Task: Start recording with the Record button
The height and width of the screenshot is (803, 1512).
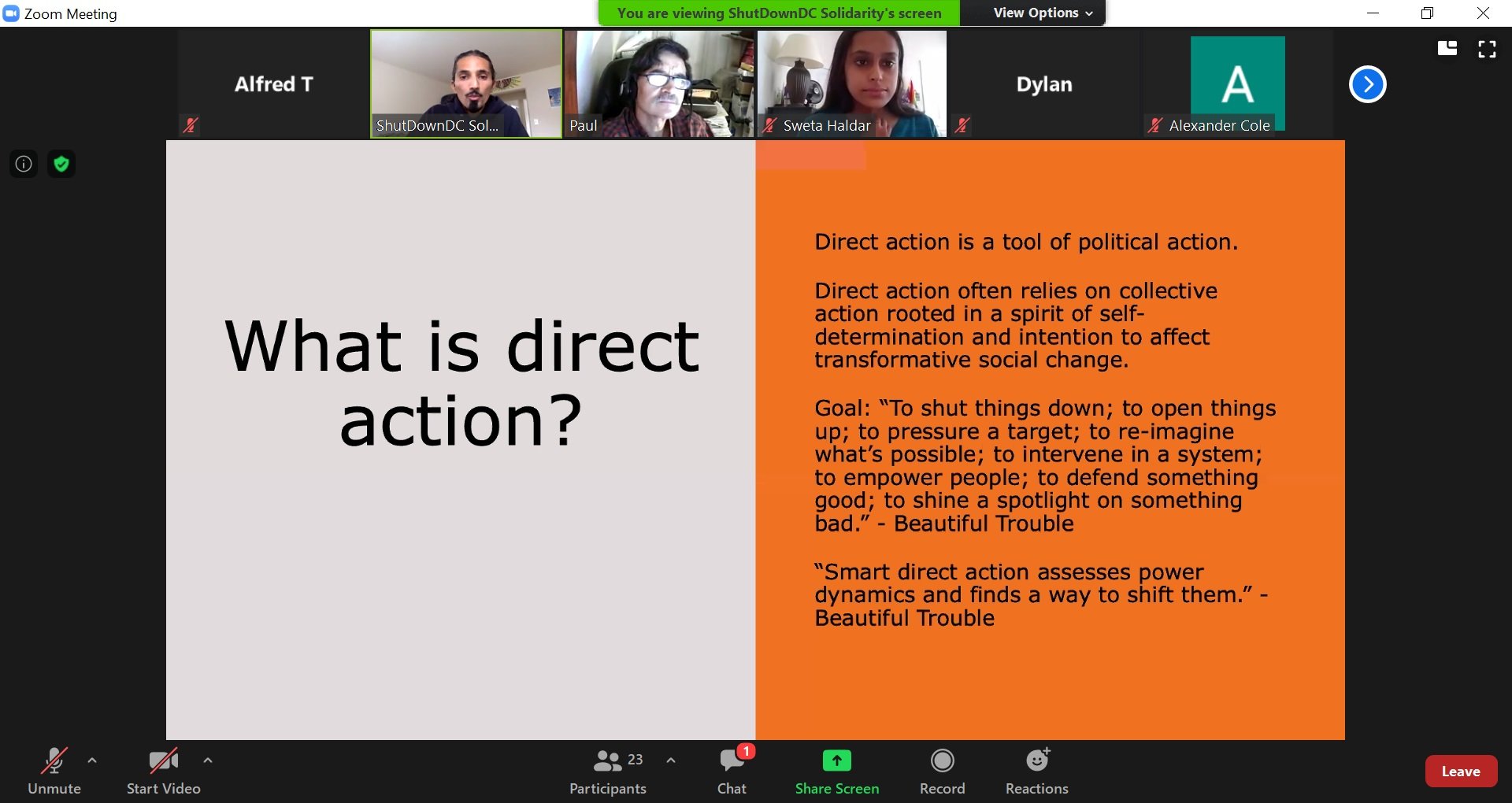Action: pyautogui.click(x=942, y=771)
